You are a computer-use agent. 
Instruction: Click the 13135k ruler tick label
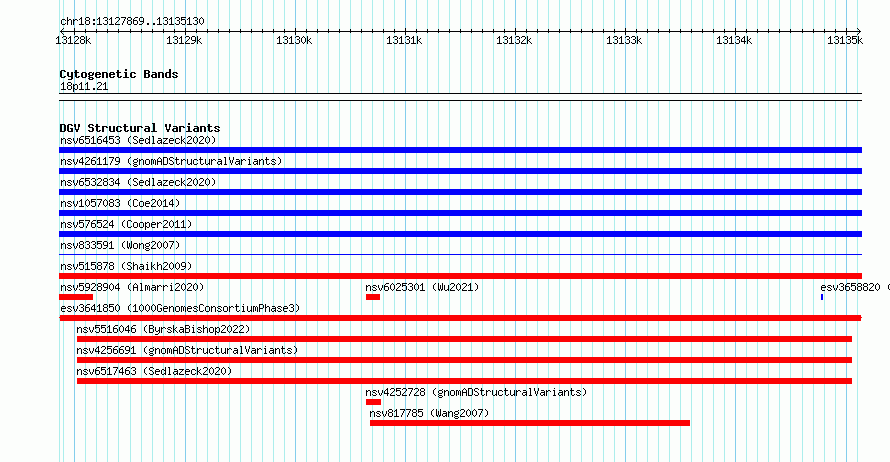[845, 40]
